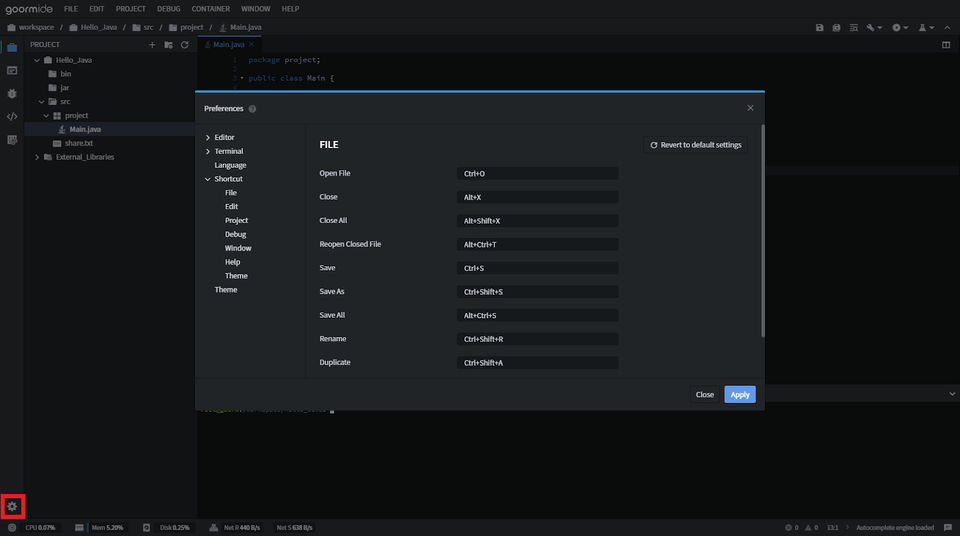The image size is (960, 536).
Task: Click the src breadcrumb in path bar
Action: click(148, 28)
